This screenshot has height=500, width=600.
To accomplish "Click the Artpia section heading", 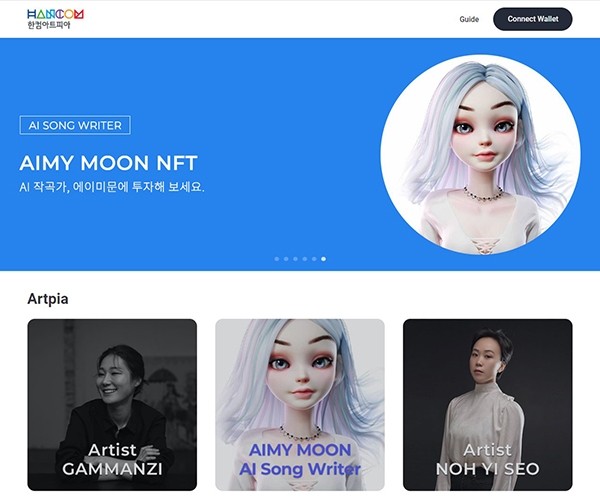I will [48, 299].
